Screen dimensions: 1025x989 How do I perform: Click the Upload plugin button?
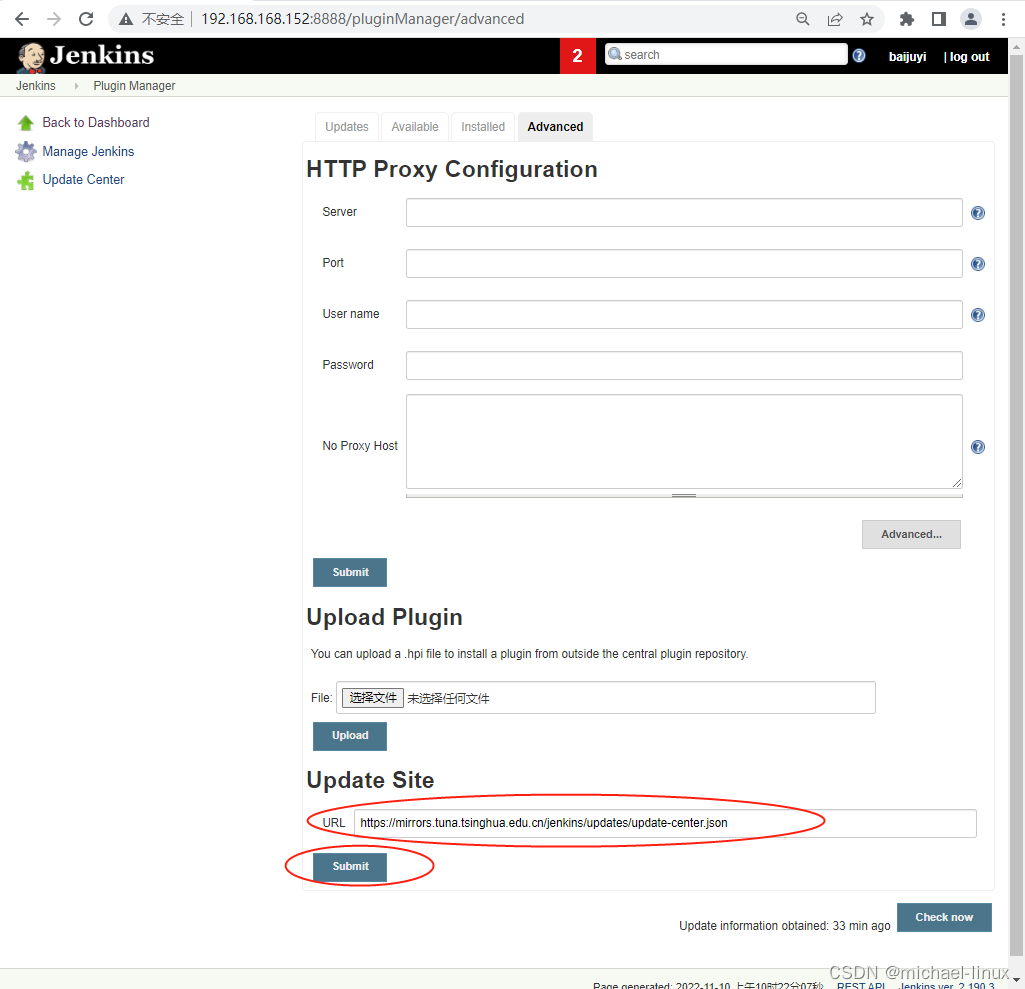(x=350, y=736)
